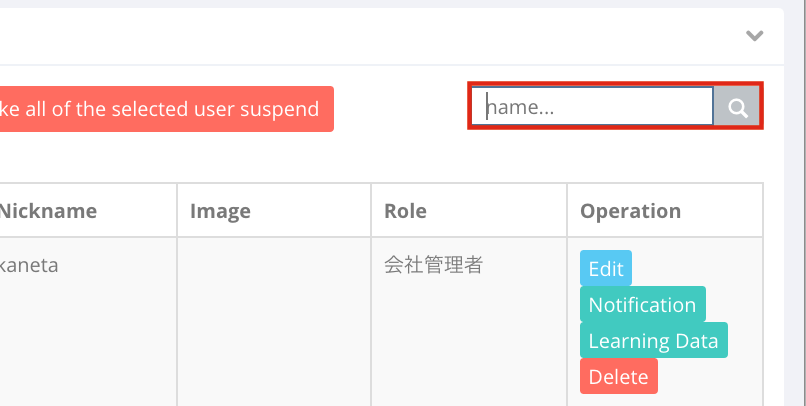
Task: Click the blank gap left of the search box
Action: [x=401, y=108]
